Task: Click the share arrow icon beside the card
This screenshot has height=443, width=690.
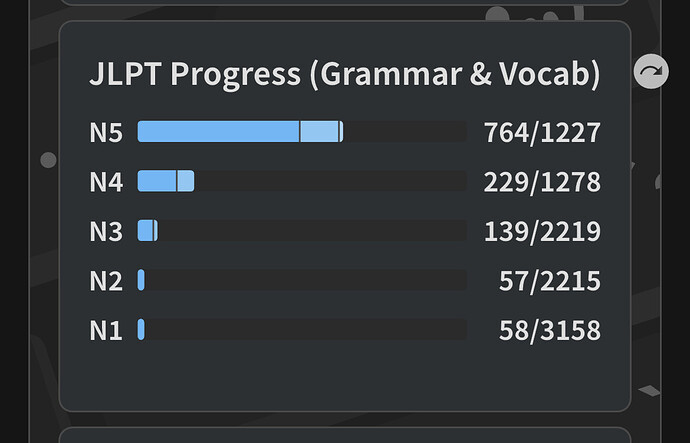Action: [x=651, y=71]
